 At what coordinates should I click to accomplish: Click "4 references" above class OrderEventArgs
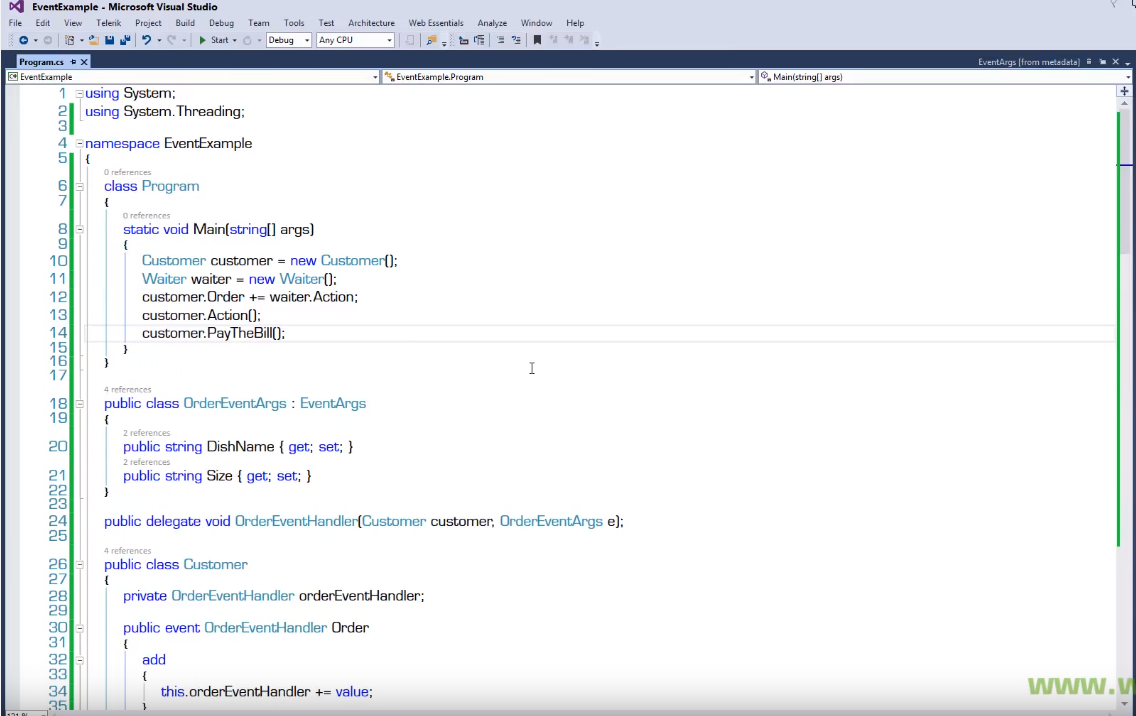128,390
